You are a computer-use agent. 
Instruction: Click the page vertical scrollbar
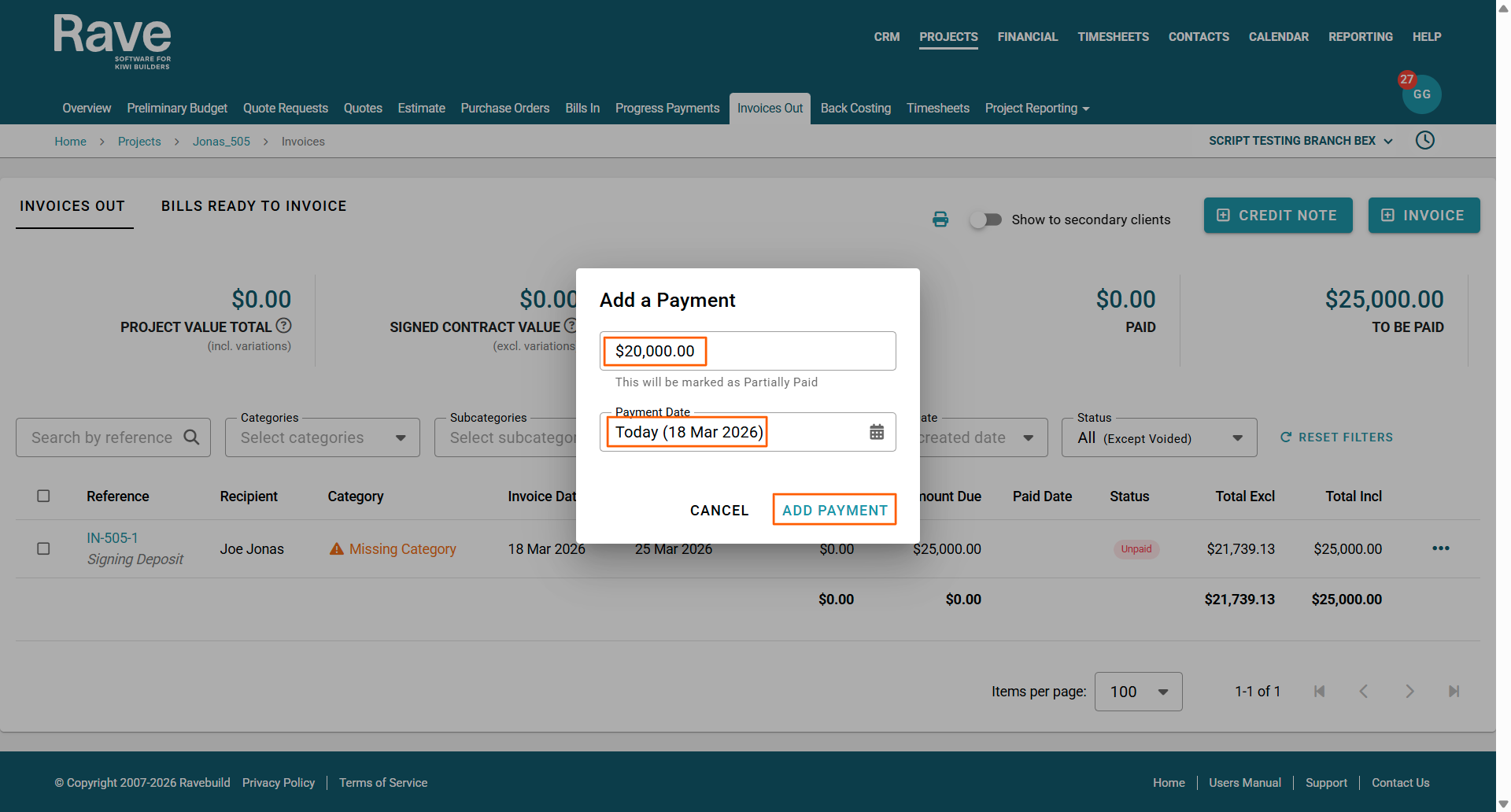(1503, 393)
